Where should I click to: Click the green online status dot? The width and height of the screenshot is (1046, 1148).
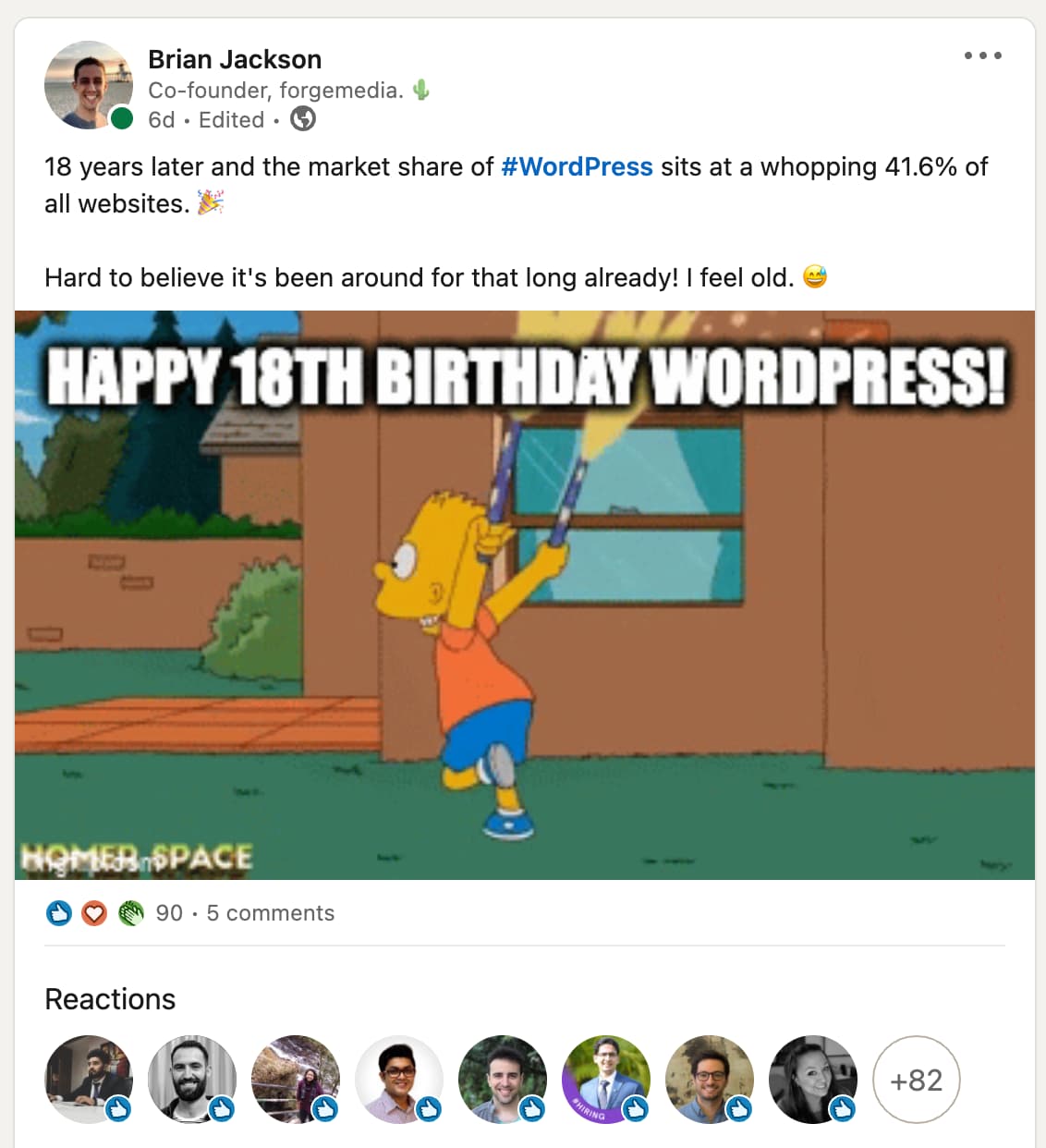tap(121, 119)
